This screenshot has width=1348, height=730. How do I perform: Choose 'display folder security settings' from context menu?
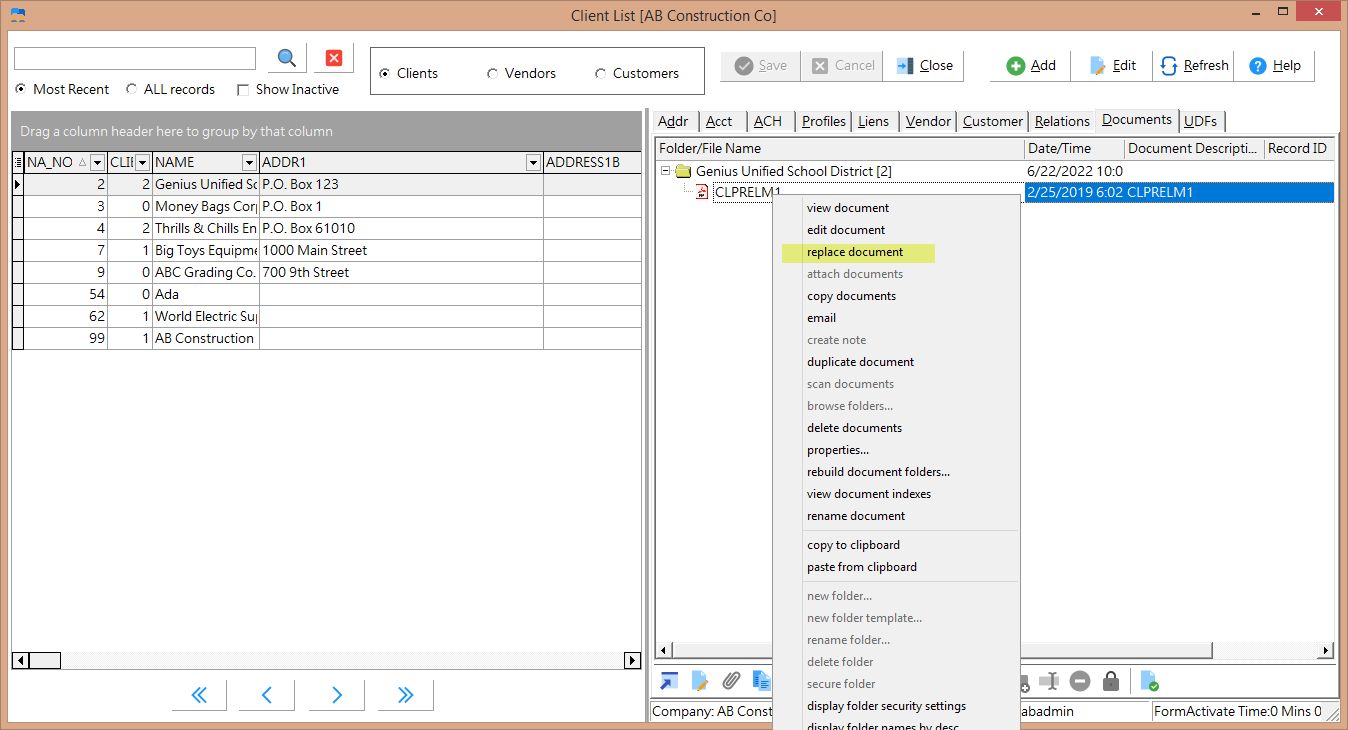(x=886, y=706)
